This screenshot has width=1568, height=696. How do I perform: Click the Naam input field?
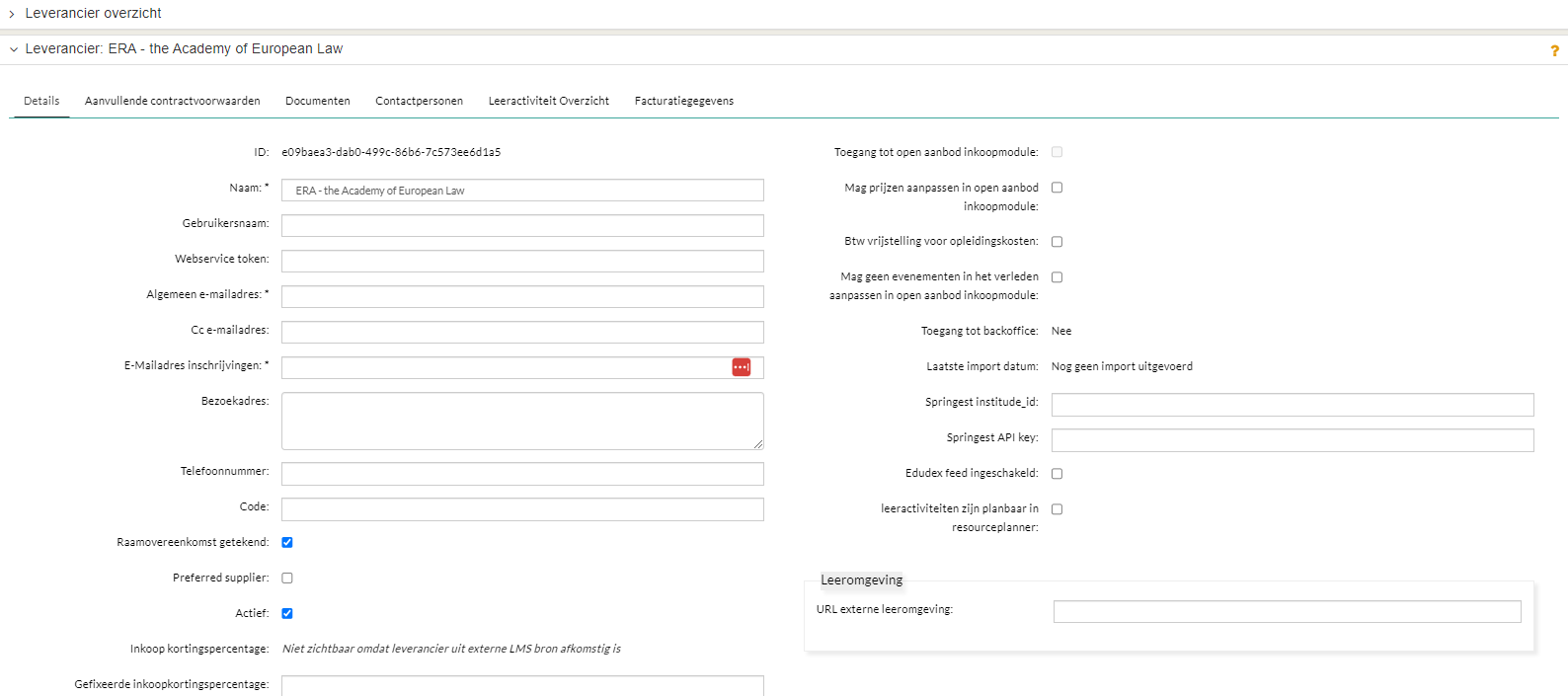[522, 191]
